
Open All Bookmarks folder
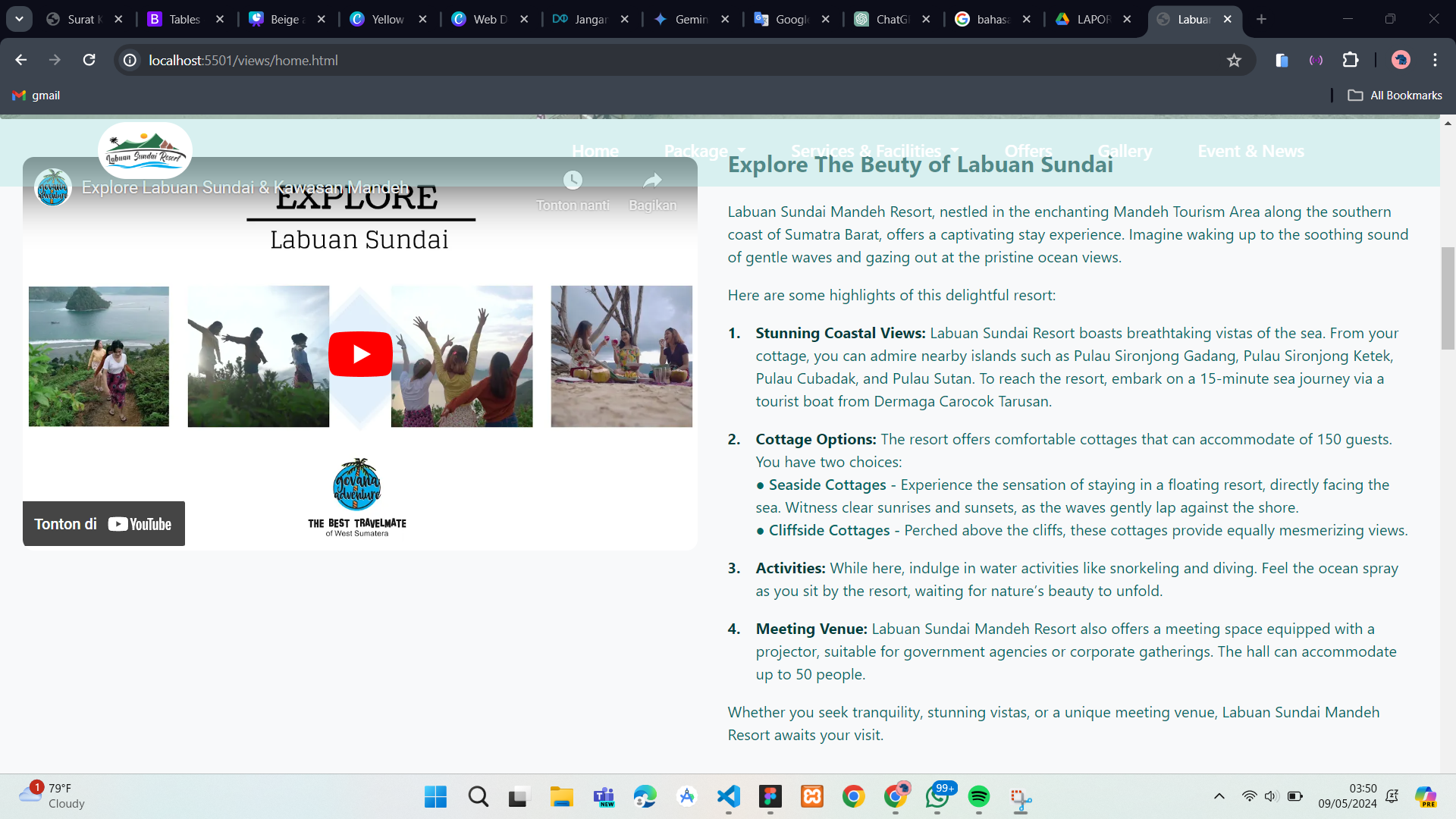point(1395,96)
